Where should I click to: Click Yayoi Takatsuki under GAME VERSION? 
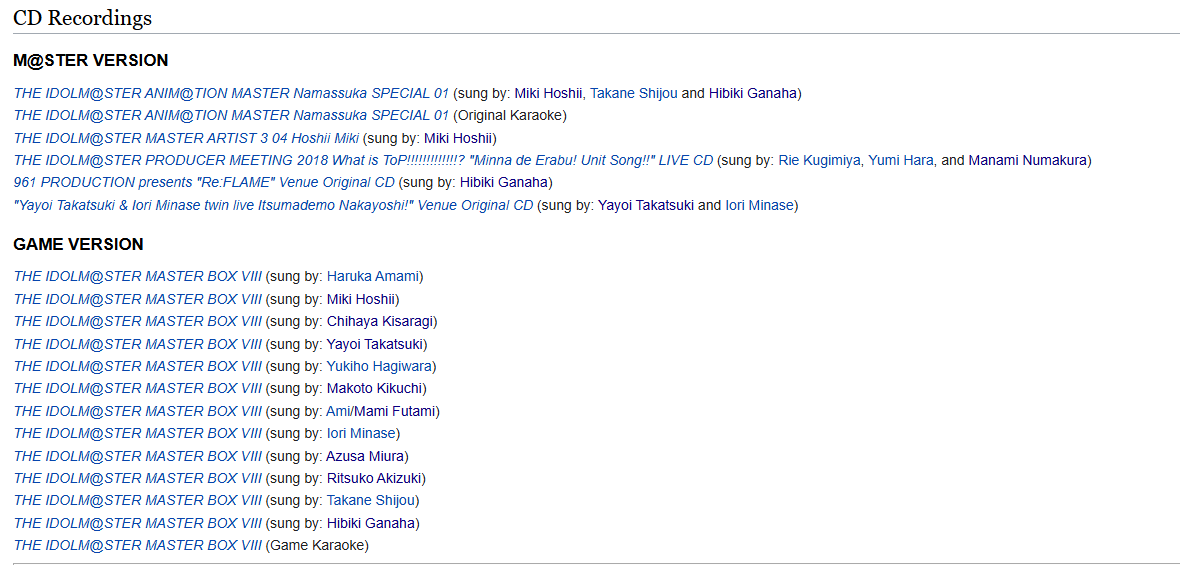375,344
